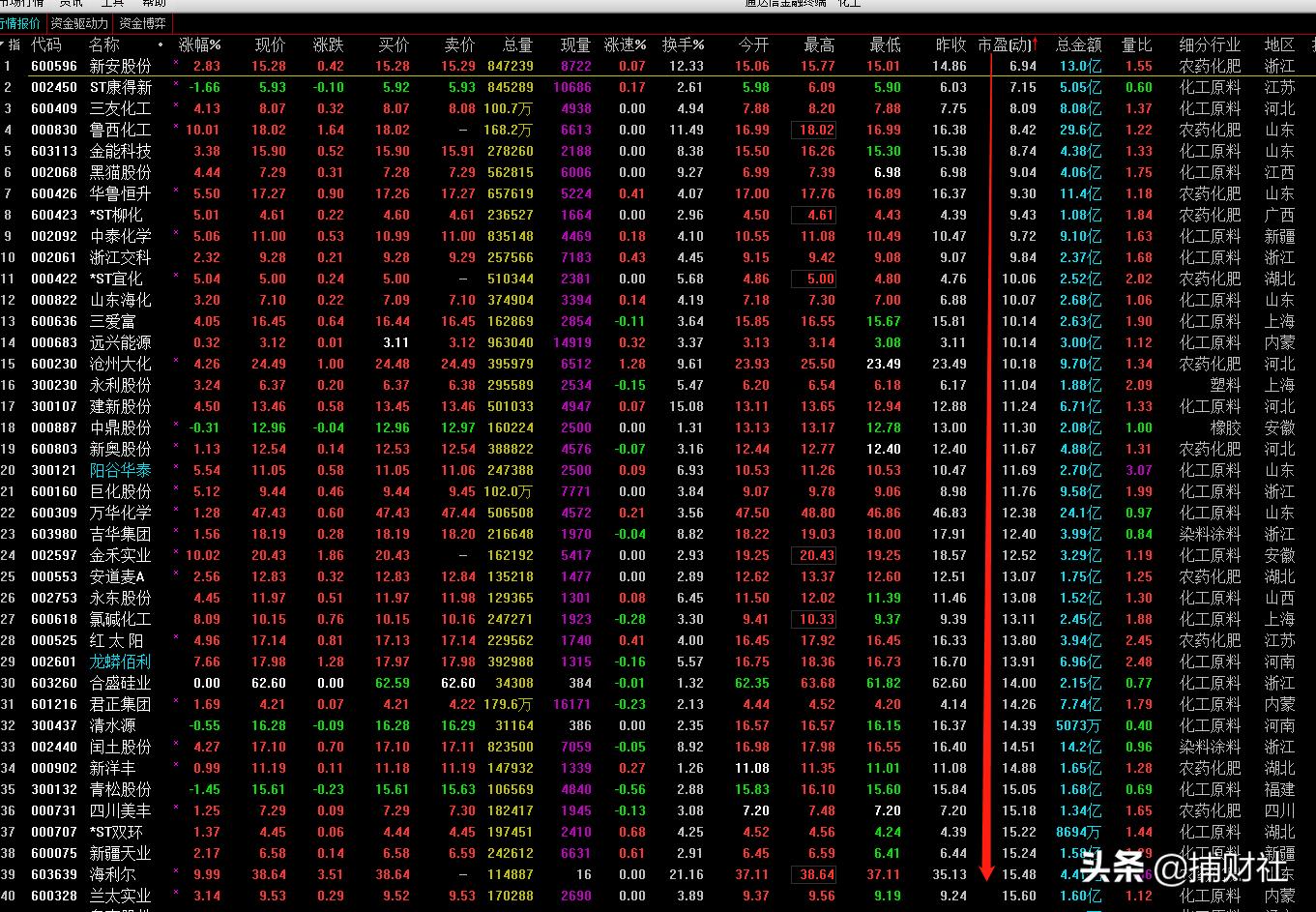
Task: Select the stock row 红 太 阳
Action: point(117,640)
